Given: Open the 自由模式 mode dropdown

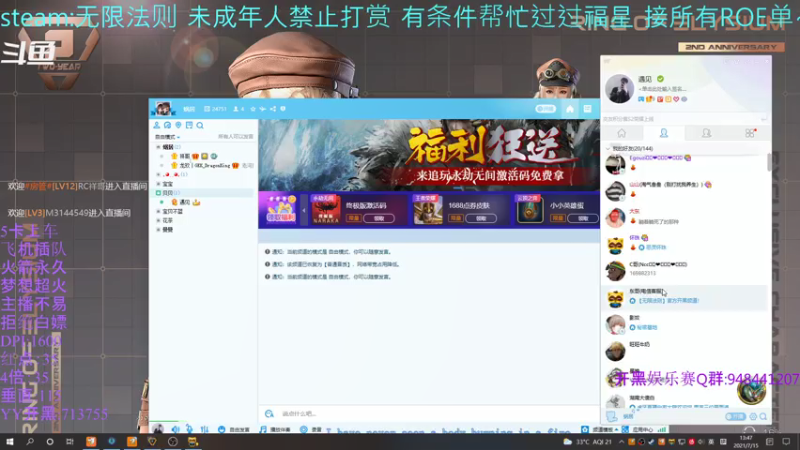Looking at the screenshot, I should click(x=167, y=137).
